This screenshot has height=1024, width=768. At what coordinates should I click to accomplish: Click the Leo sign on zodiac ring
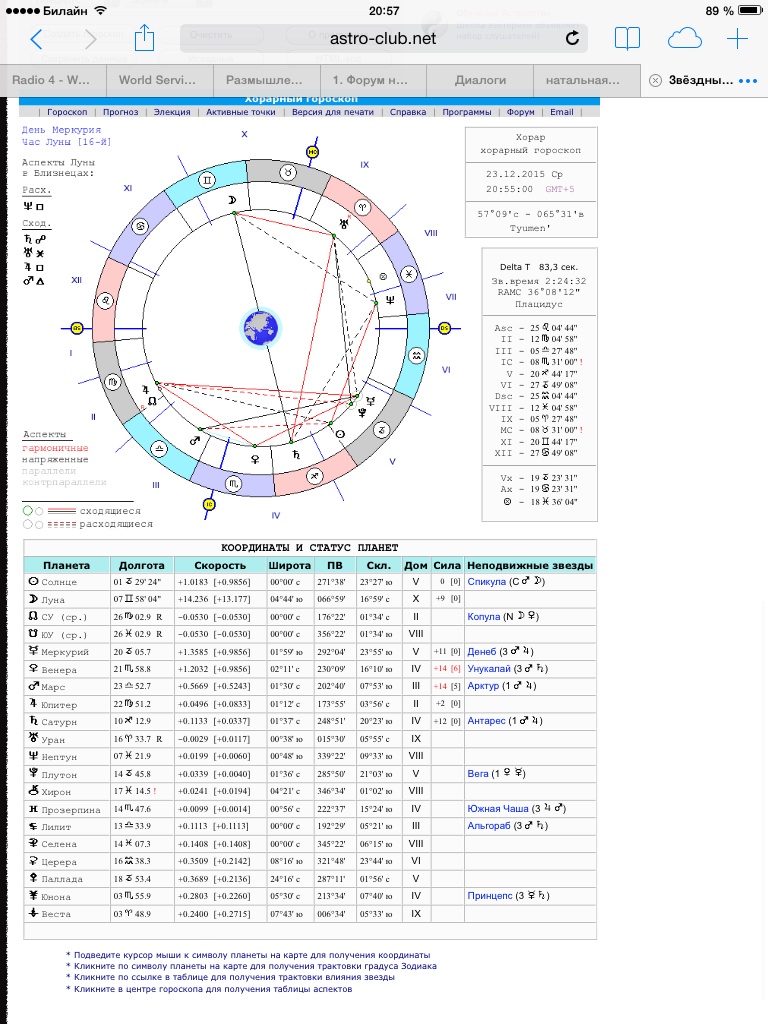coord(105,301)
